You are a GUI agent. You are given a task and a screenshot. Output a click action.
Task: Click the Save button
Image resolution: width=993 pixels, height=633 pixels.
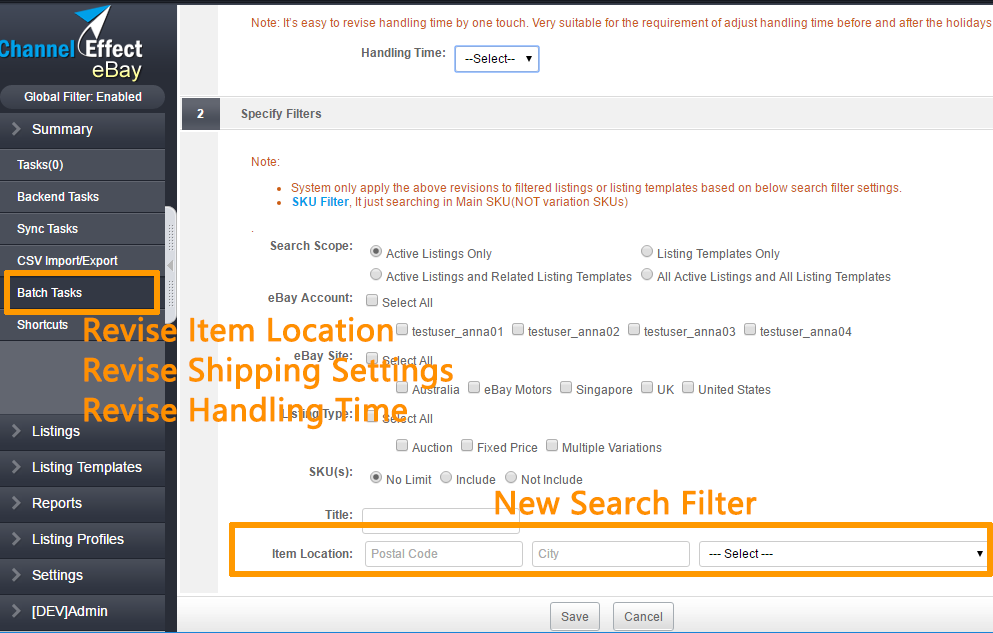tap(574, 617)
